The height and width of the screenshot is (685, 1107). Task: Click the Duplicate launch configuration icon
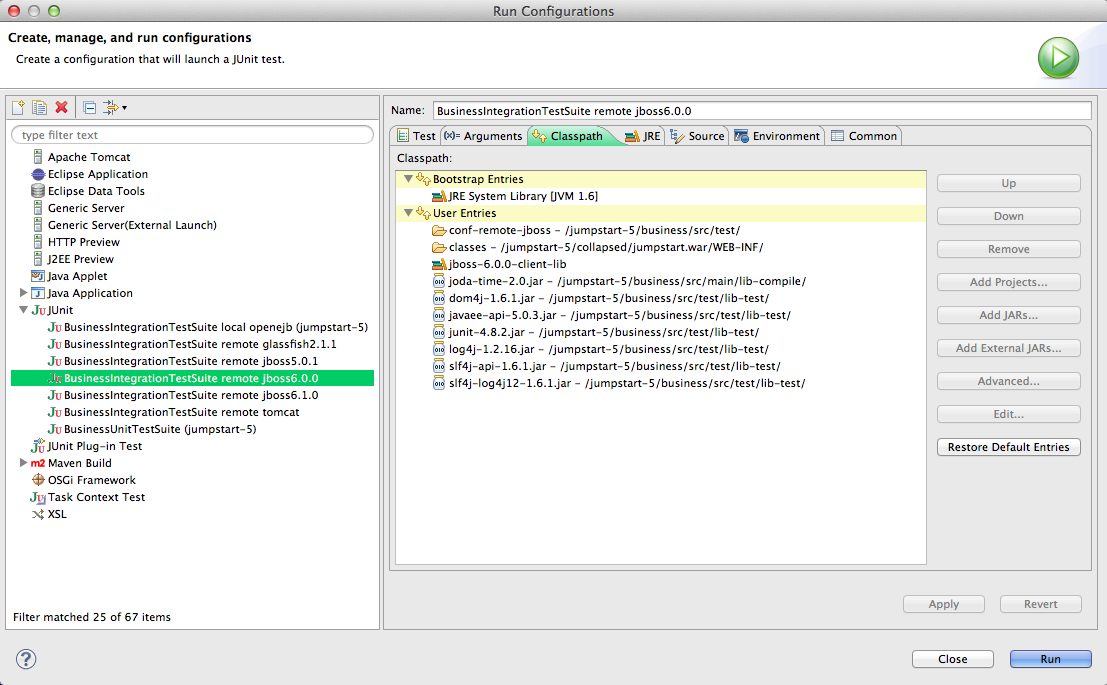[x=40, y=107]
